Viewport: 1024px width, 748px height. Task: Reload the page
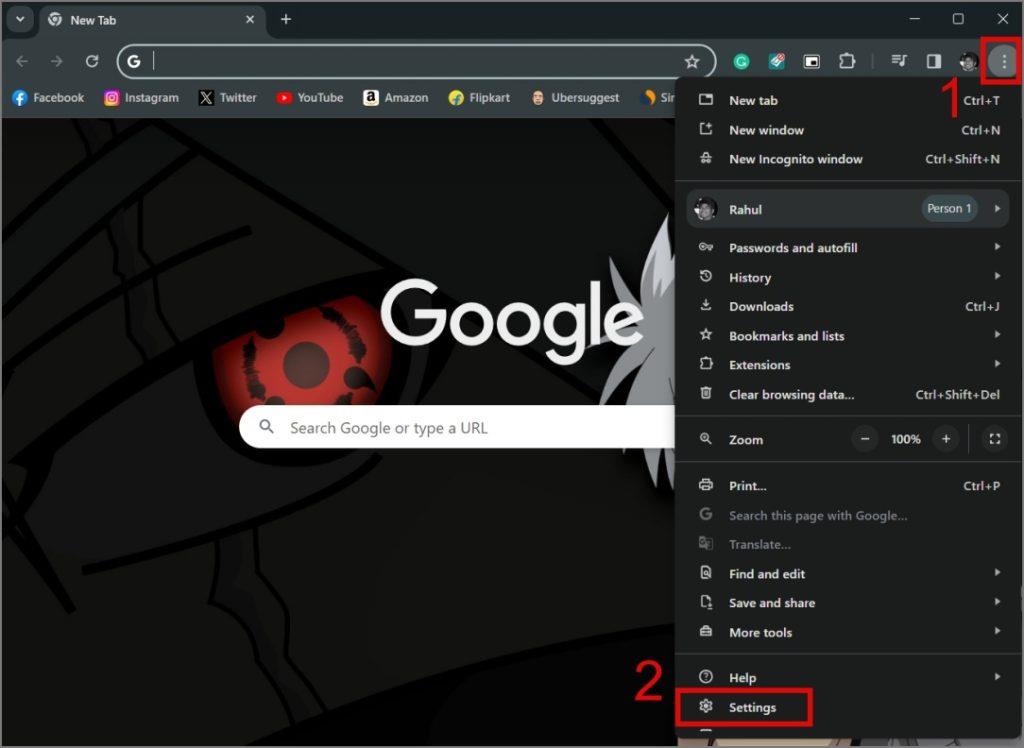point(92,61)
